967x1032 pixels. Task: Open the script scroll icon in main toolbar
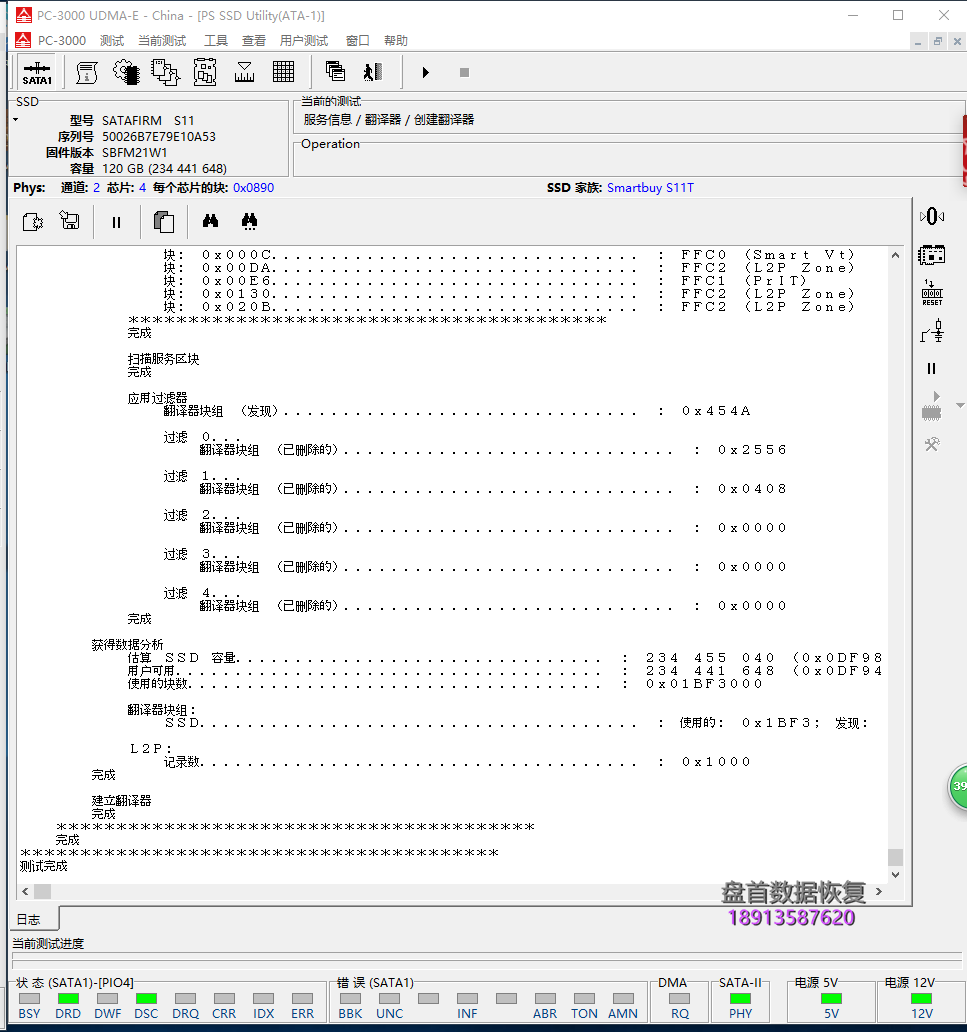86,72
